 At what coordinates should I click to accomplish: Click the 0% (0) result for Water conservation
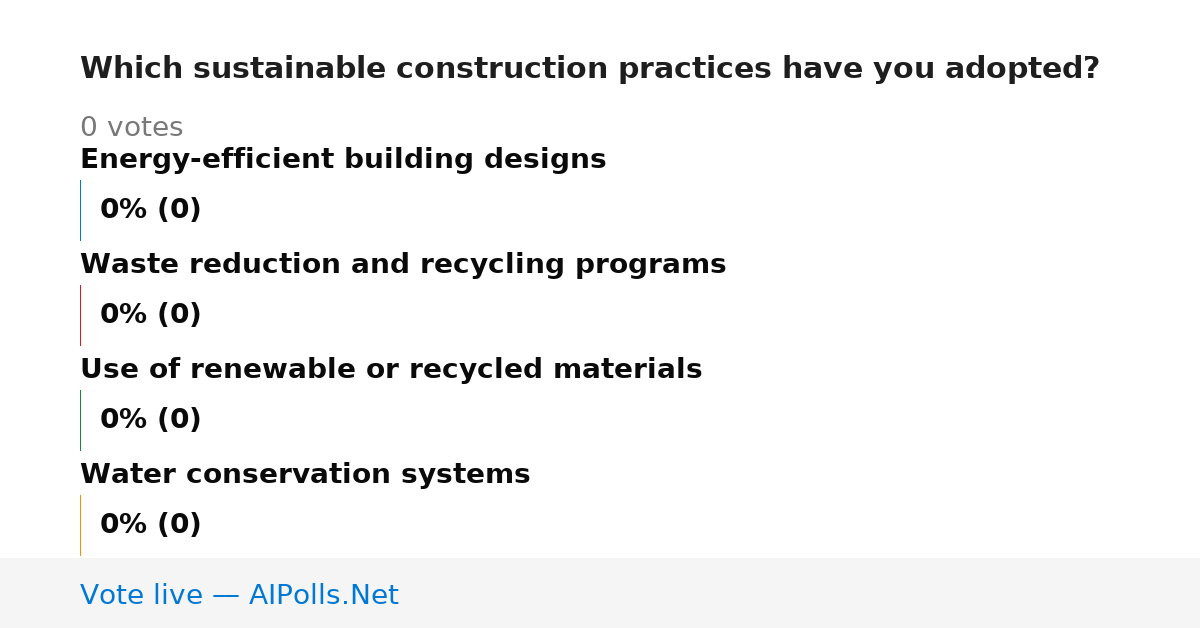(x=151, y=525)
